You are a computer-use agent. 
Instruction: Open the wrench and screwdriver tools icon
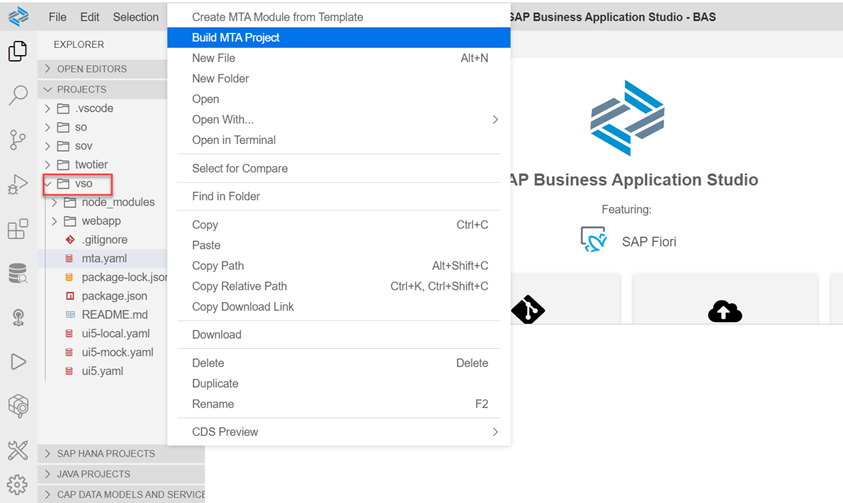click(x=18, y=450)
